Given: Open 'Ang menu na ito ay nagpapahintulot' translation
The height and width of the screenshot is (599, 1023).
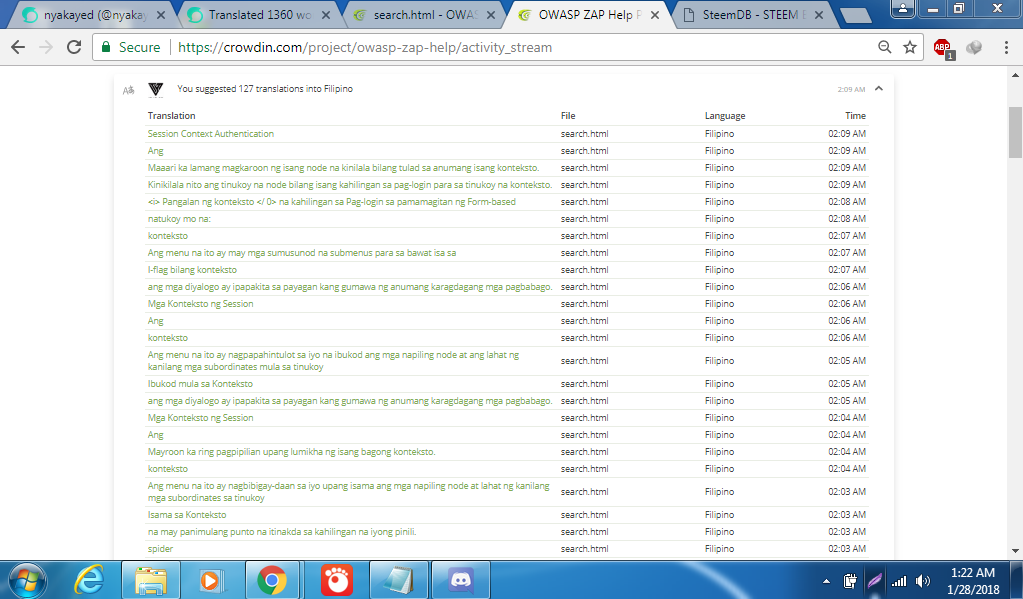Looking at the screenshot, I should [333, 361].
